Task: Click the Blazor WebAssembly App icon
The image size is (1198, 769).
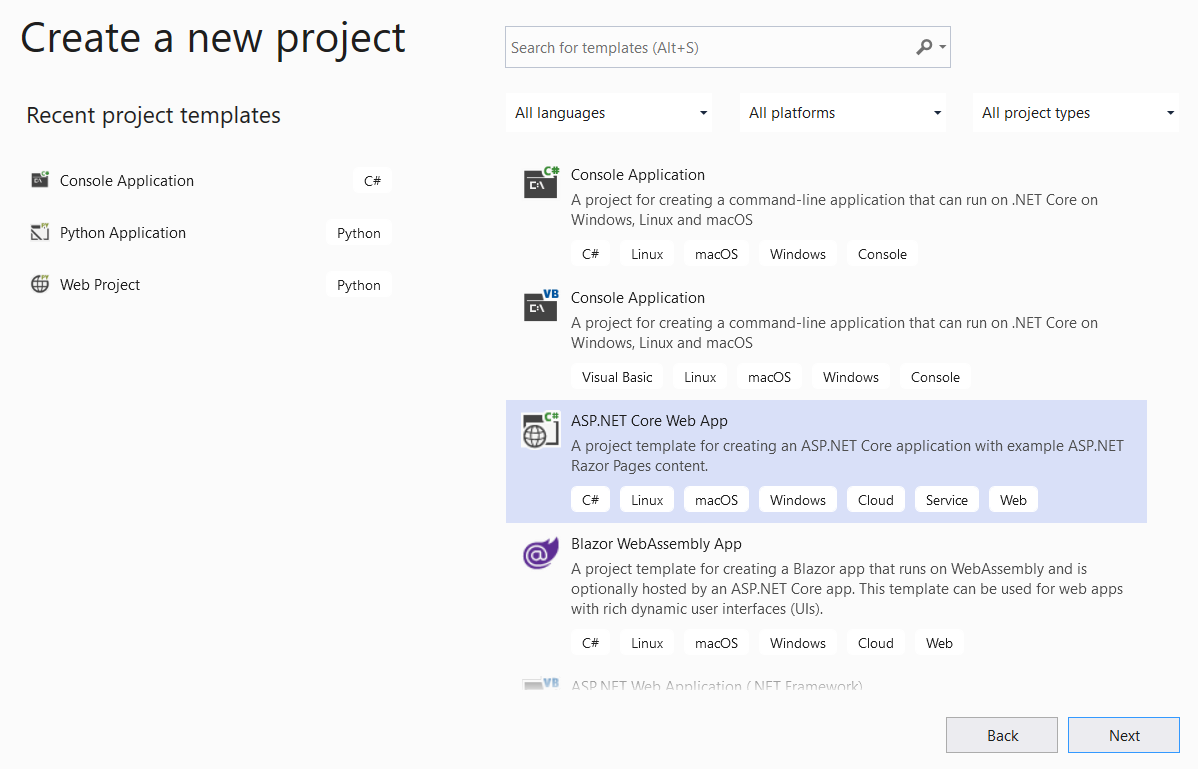Action: pyautogui.click(x=540, y=553)
